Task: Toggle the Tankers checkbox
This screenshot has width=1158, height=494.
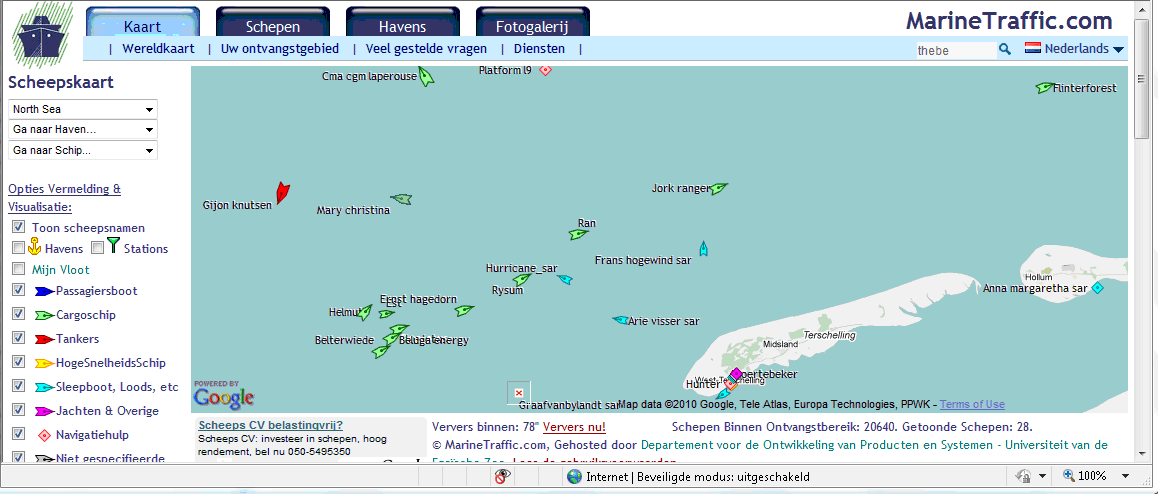Action: [x=18, y=337]
